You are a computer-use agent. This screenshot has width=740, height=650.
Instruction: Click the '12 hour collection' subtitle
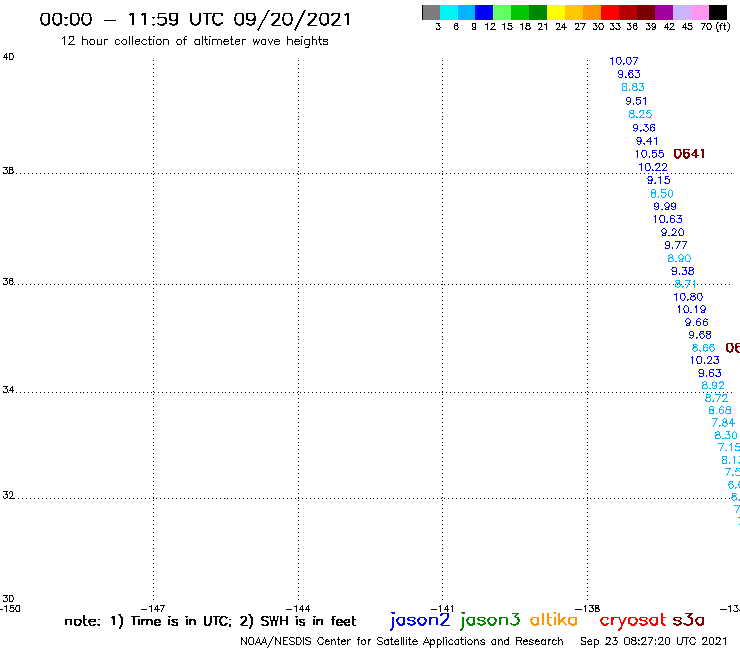194,41
